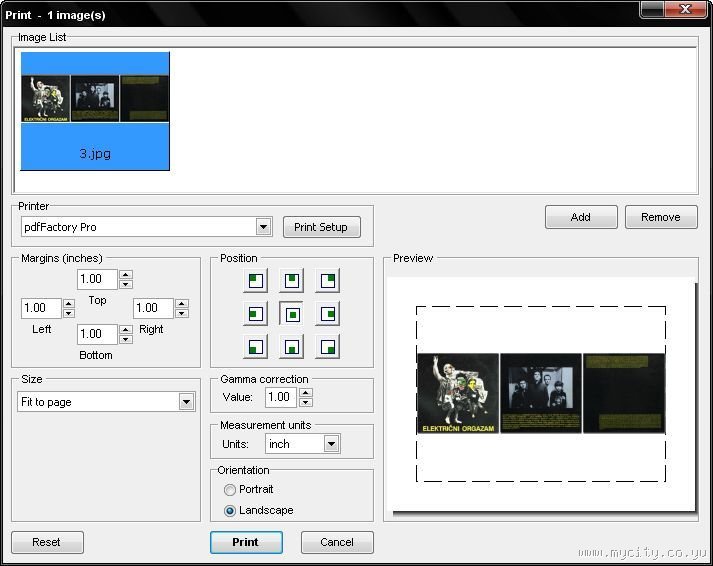Select the 3.jpg thumbnail in Image List
Image resolution: width=713 pixels, height=566 pixels.
pyautogui.click(x=95, y=111)
